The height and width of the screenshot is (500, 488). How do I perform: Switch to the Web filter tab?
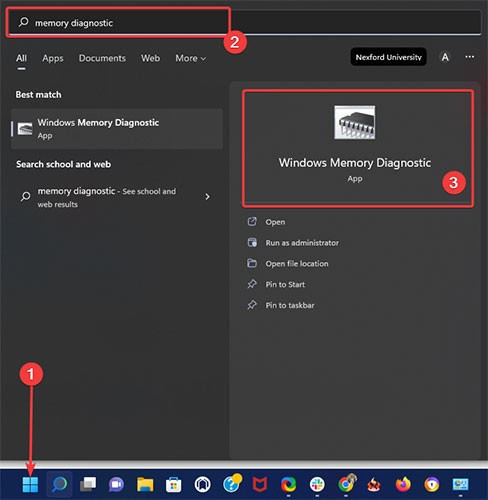click(150, 58)
